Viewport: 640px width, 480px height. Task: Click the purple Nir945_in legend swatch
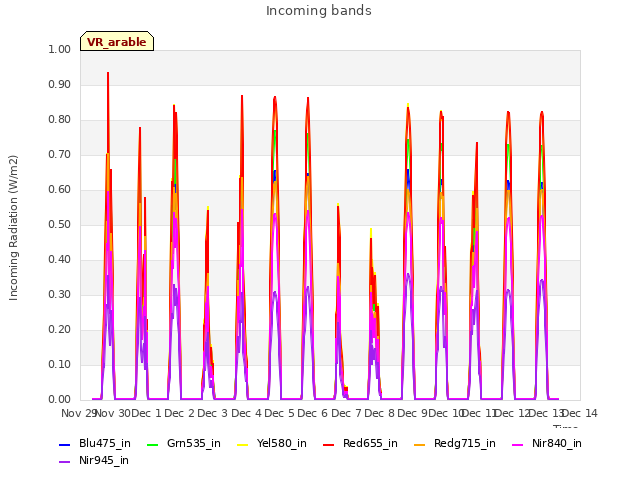pyautogui.click(x=65, y=462)
